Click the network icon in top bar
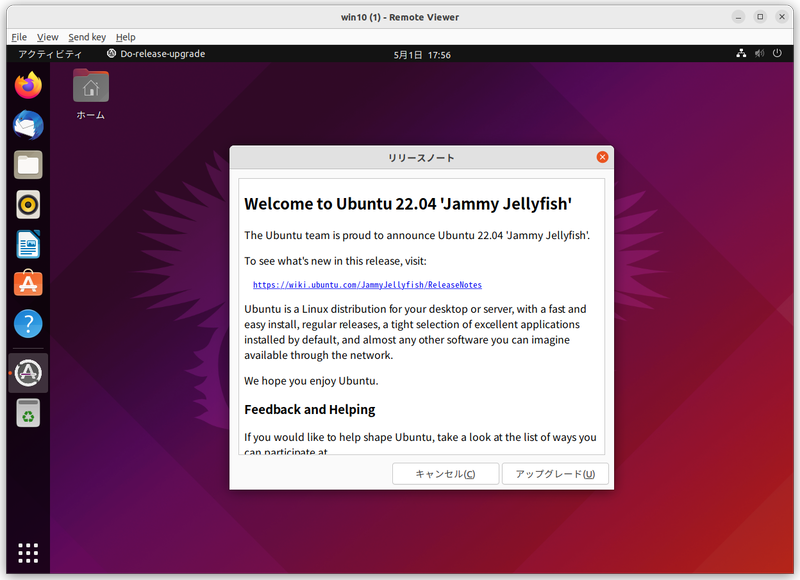 coord(741,54)
